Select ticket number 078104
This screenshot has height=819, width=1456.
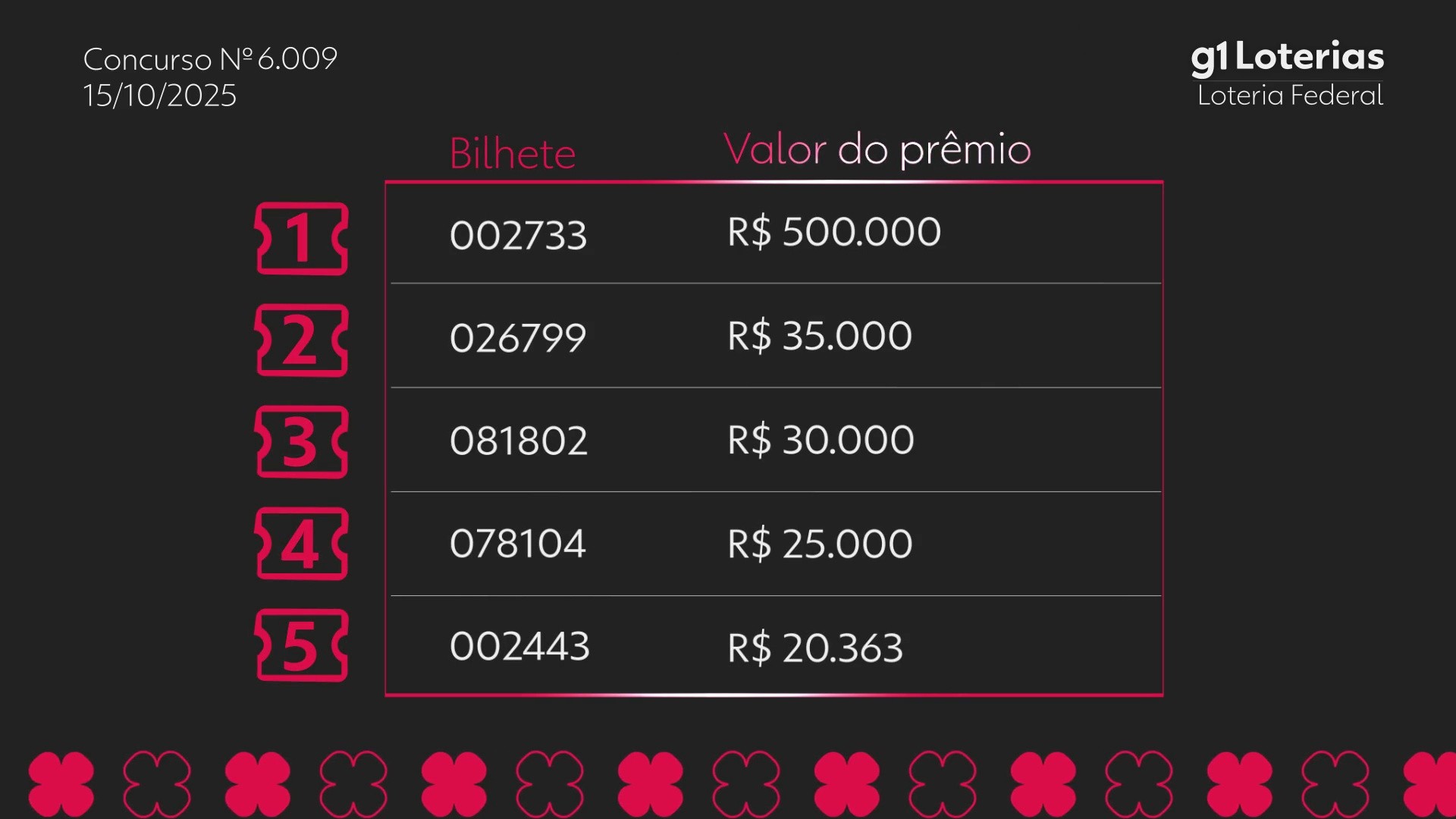[518, 544]
